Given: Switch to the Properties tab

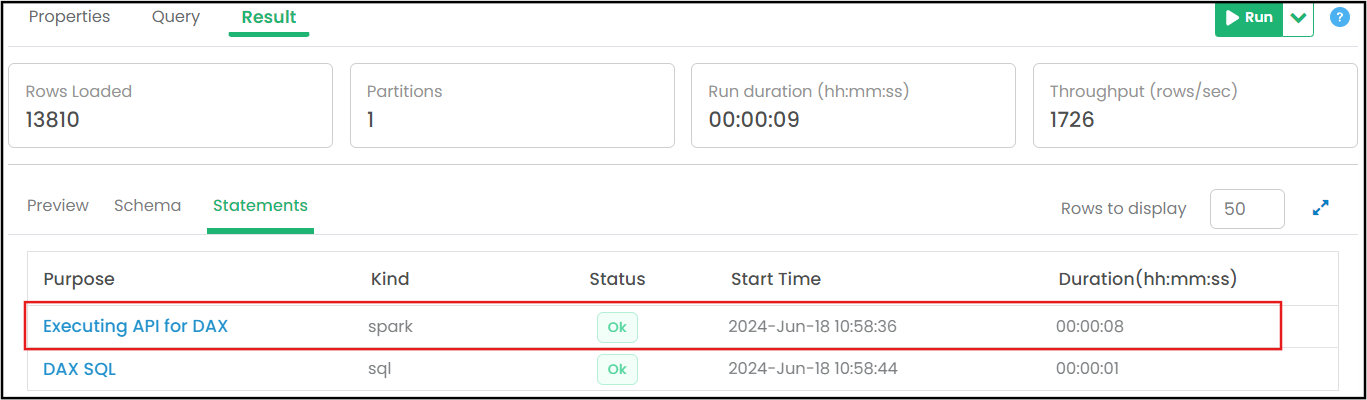Looking at the screenshot, I should [69, 17].
